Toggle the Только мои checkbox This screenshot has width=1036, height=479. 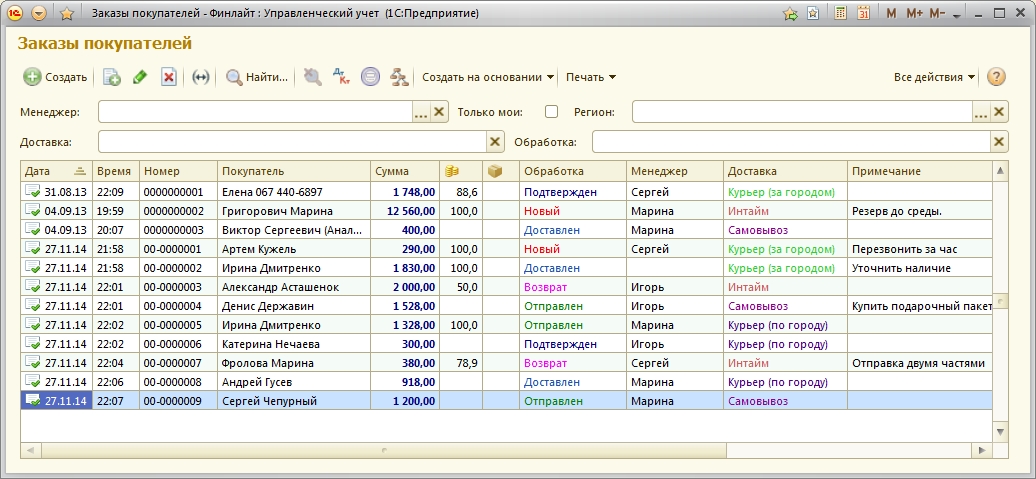pyautogui.click(x=551, y=112)
